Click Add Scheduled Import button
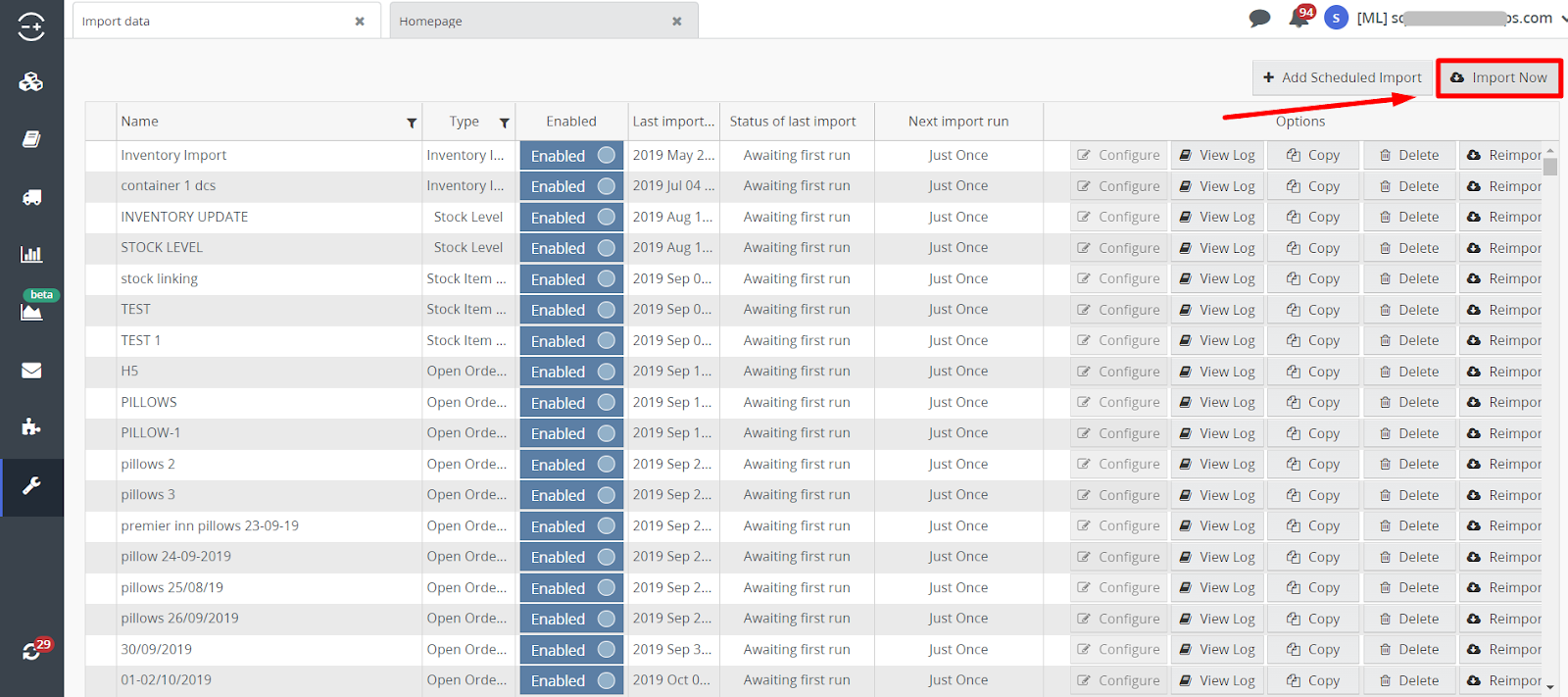Image resolution: width=1568 pixels, height=697 pixels. pos(1343,77)
